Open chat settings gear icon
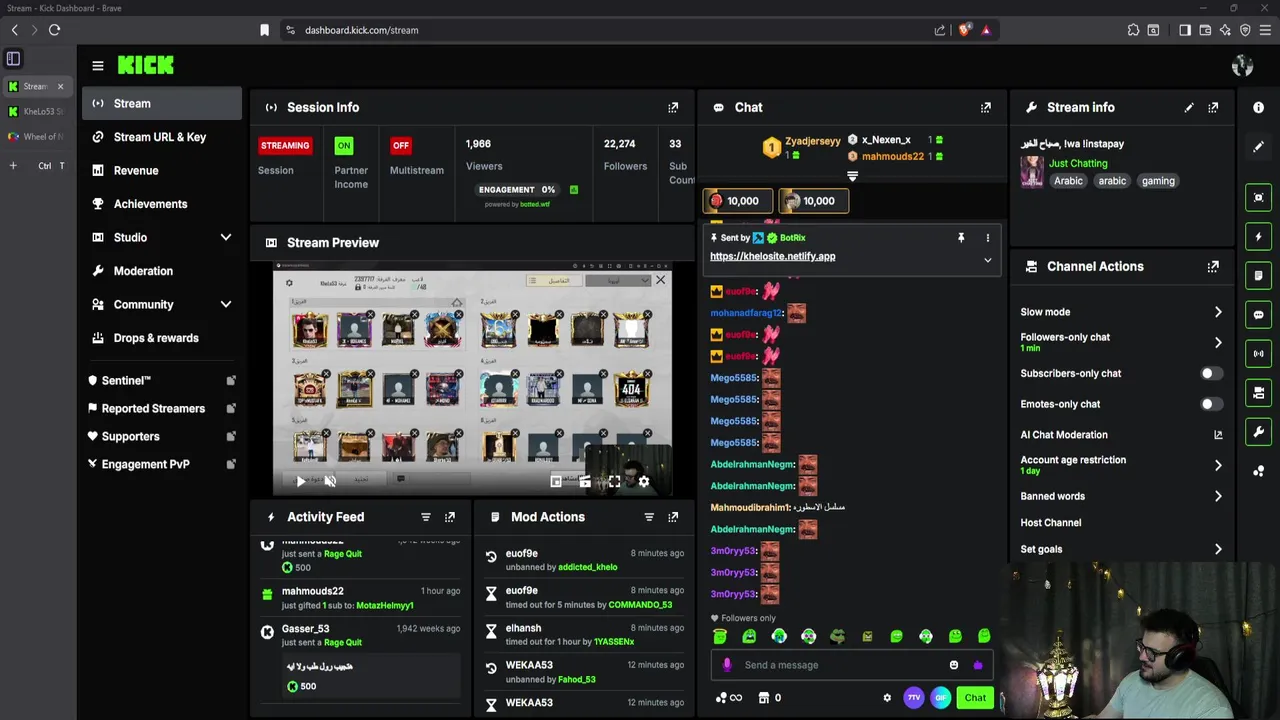1280x720 pixels. coord(887,698)
